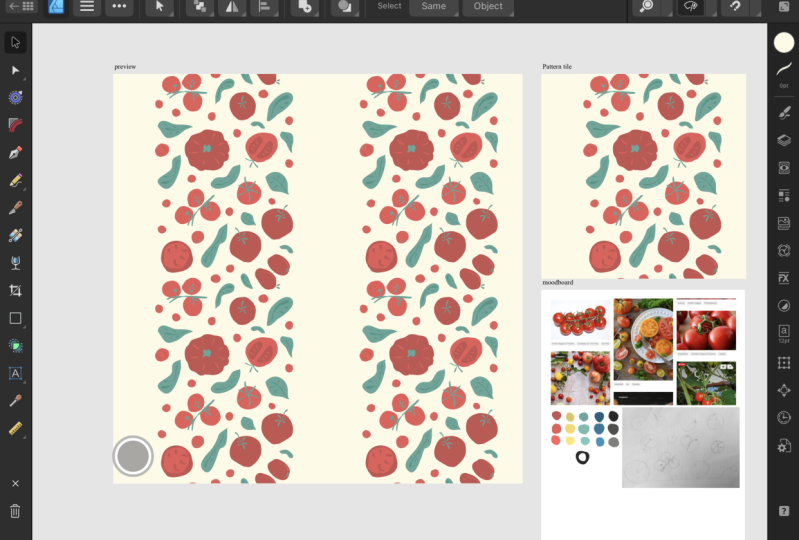Viewport: 799px width, 540px height.
Task: Open the Designer persona icon
Action: [56, 7]
